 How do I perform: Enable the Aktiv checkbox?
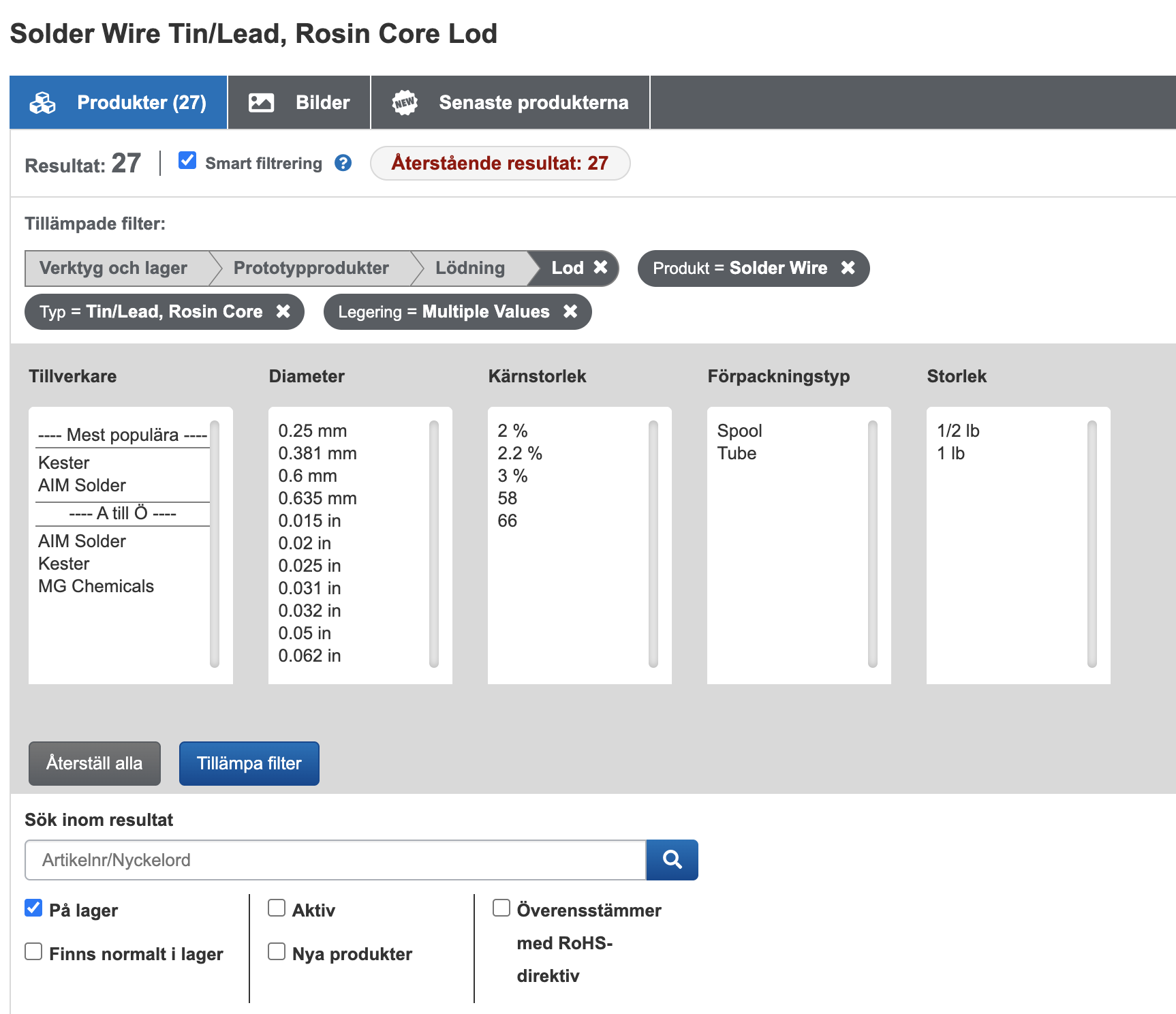pos(277,908)
